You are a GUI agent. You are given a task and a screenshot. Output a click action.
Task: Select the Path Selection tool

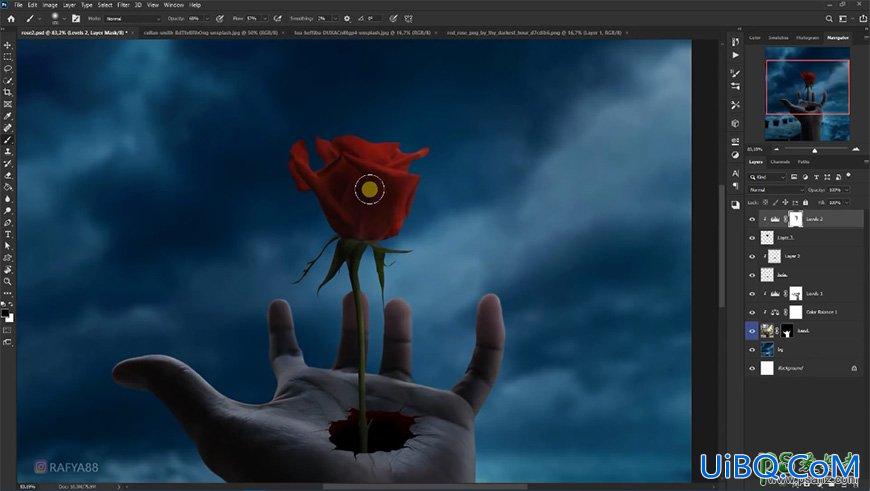pos(8,246)
